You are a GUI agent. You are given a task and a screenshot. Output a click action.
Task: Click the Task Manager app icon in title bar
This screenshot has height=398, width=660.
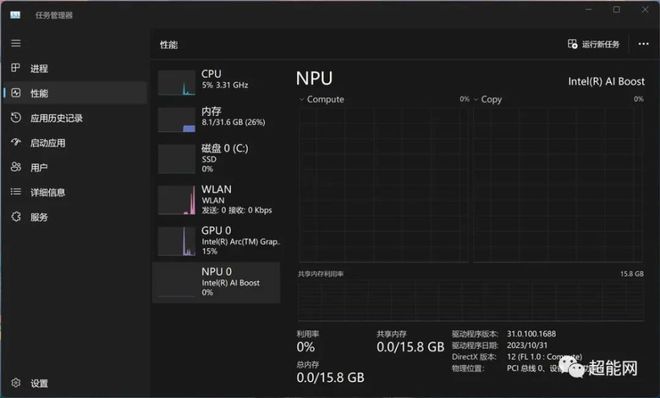pyautogui.click(x=15, y=15)
